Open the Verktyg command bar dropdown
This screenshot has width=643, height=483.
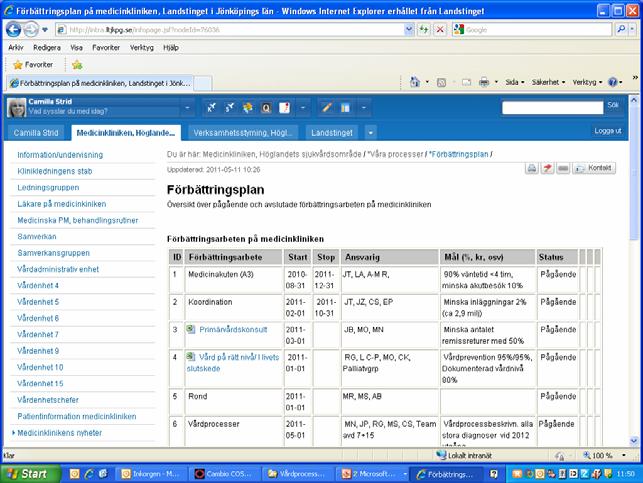[x=587, y=82]
